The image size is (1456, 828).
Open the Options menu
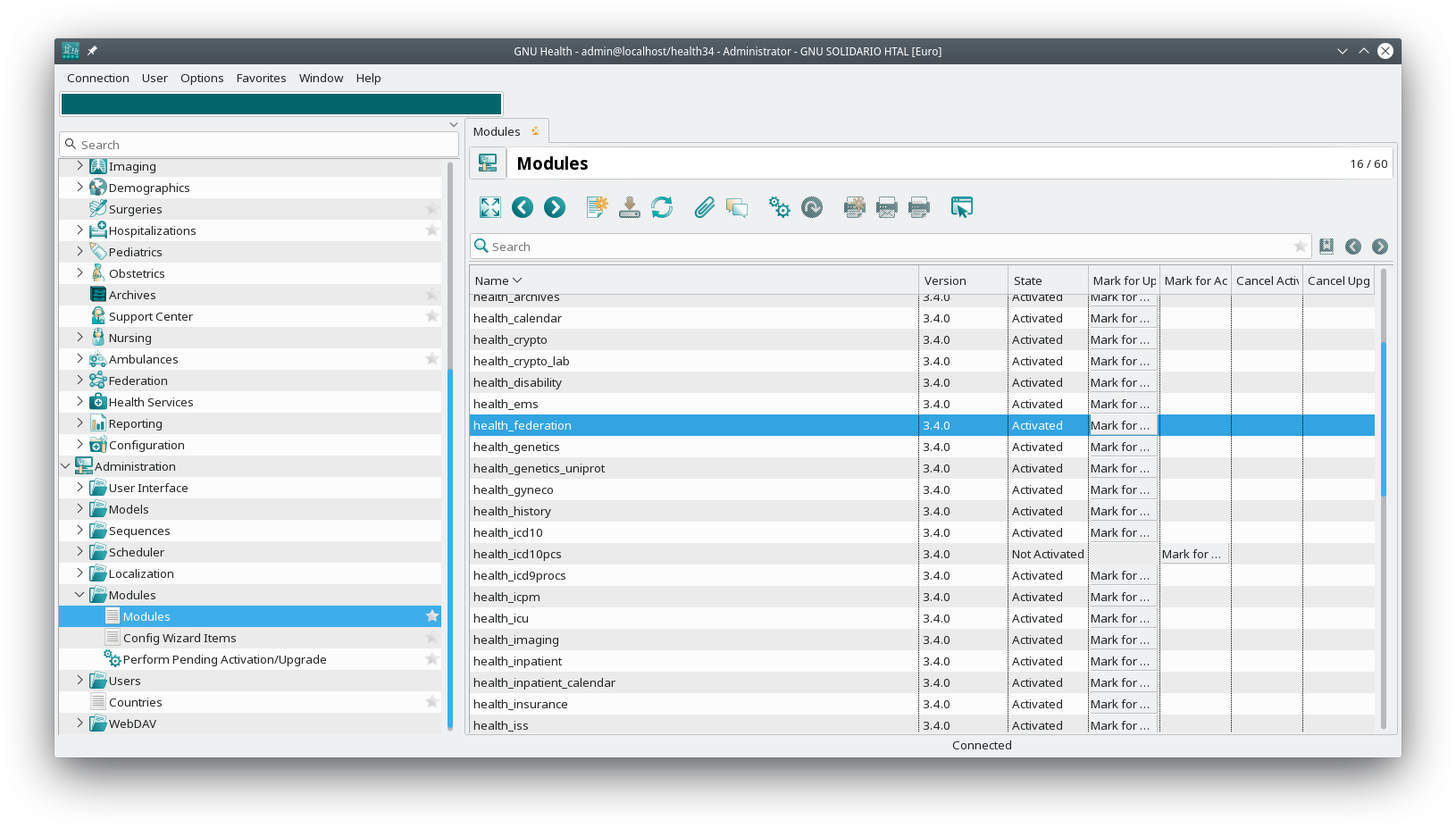pos(202,78)
